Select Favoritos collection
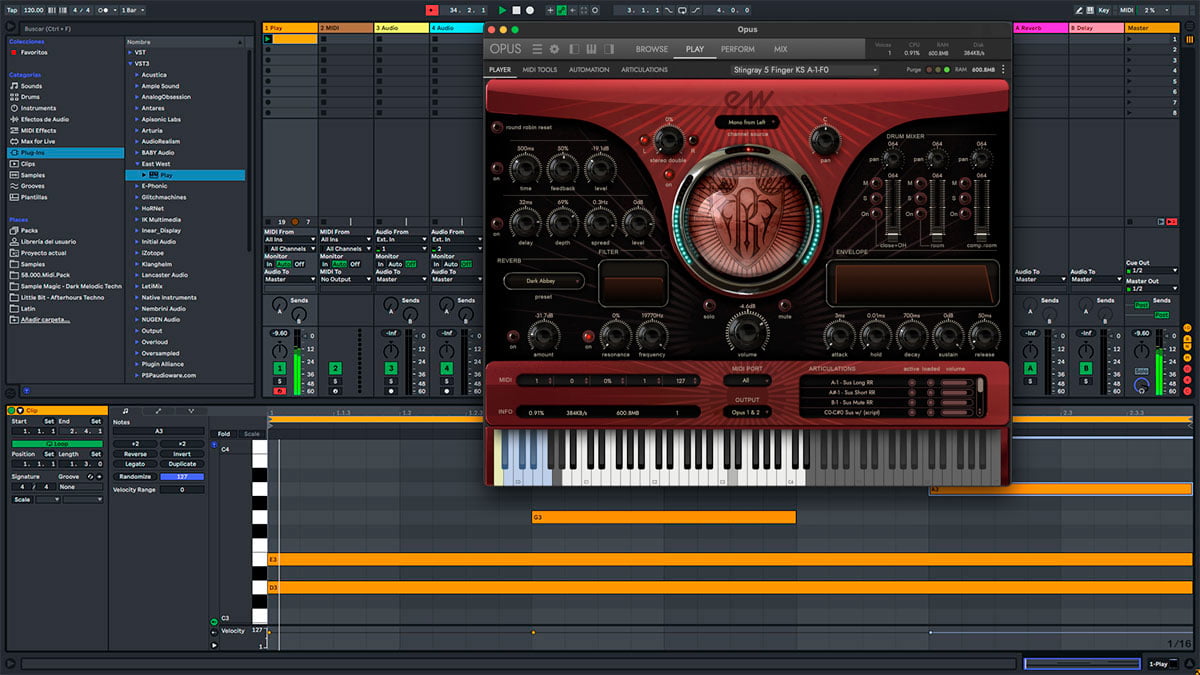Viewport: 1200px width, 675px height. 34,52
